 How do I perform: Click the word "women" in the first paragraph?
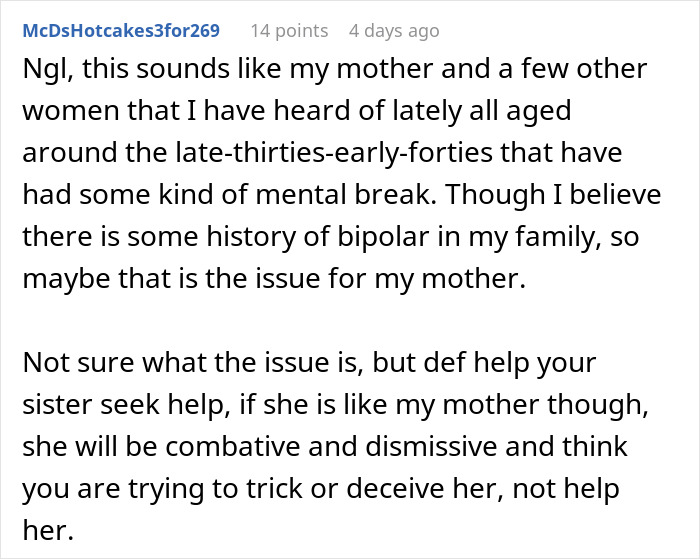pos(63,113)
